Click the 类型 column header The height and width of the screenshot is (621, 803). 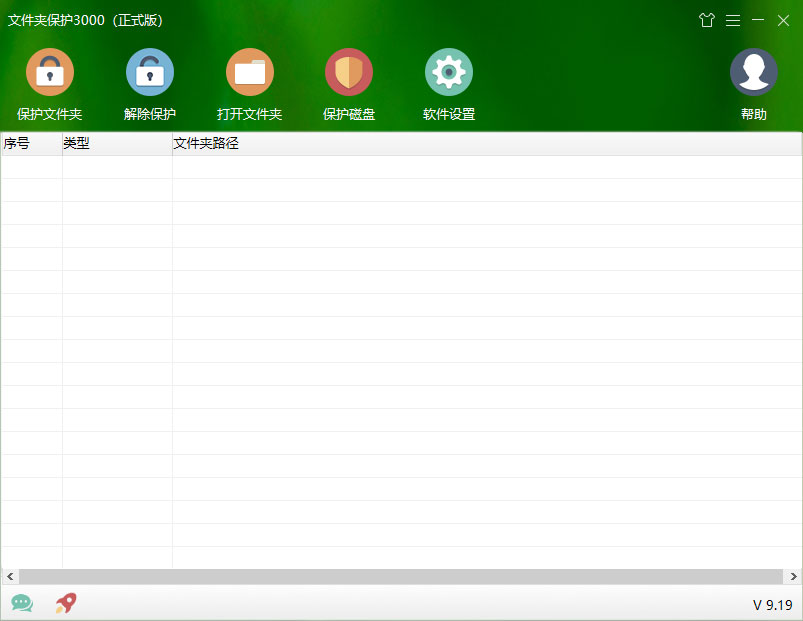[117, 143]
